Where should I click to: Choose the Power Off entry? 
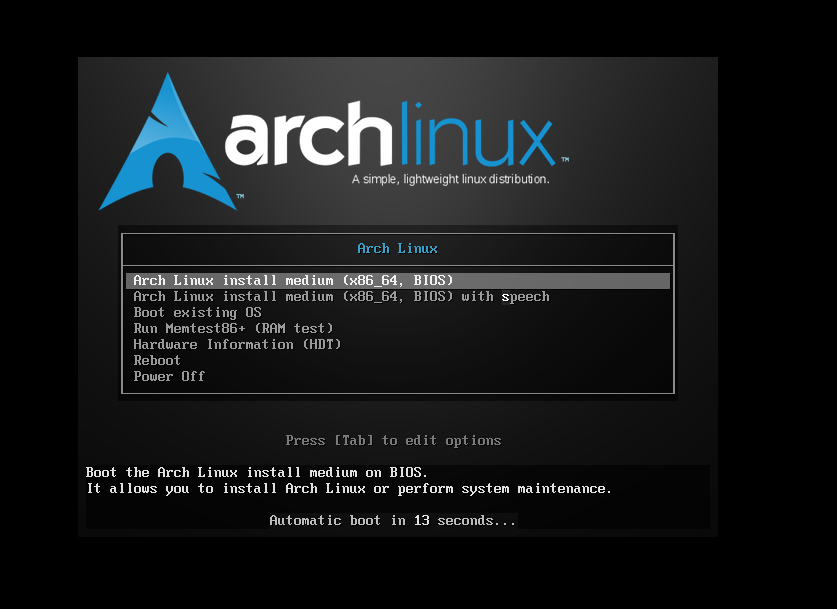pos(169,376)
